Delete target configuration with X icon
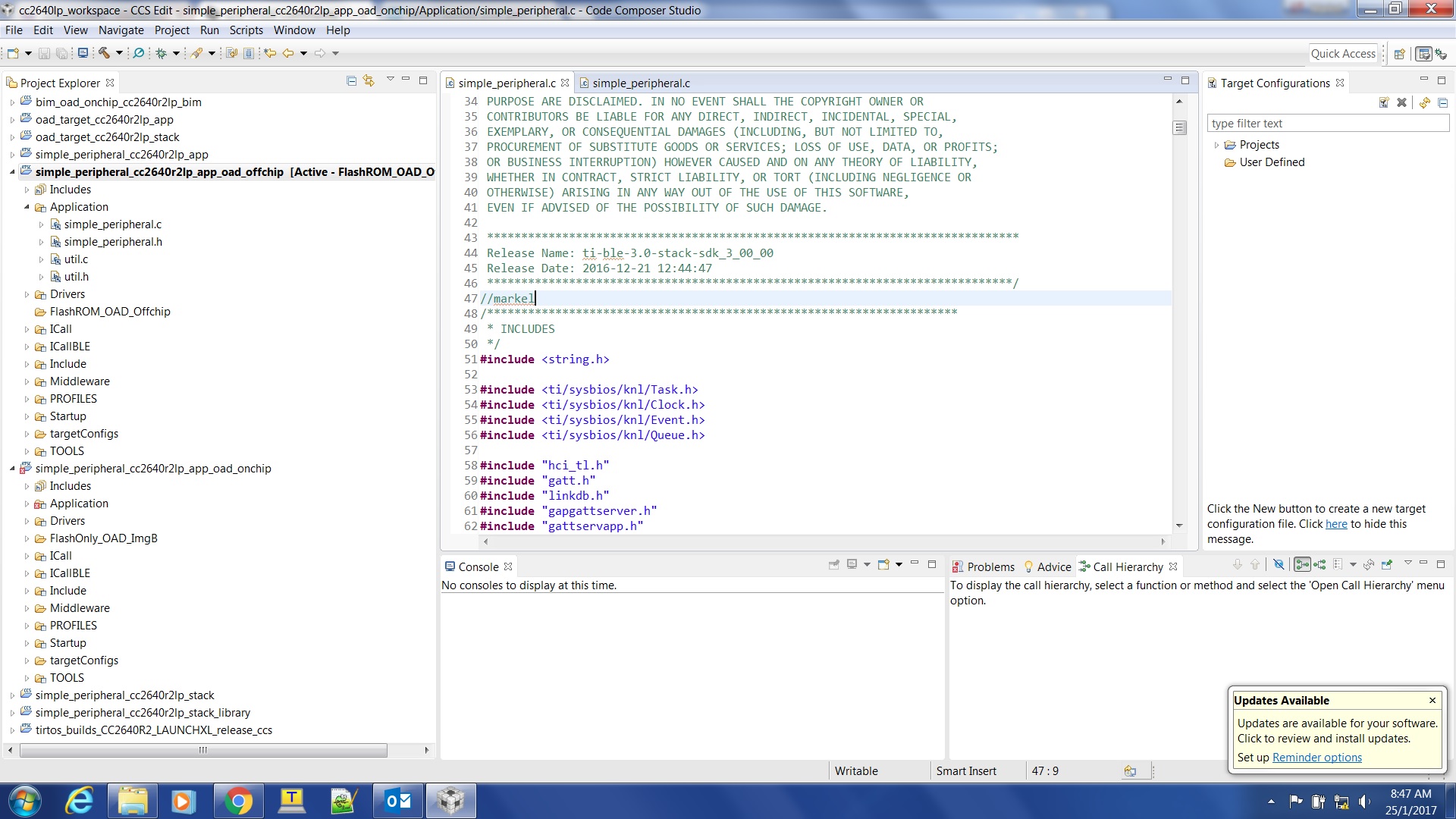 click(x=1401, y=102)
